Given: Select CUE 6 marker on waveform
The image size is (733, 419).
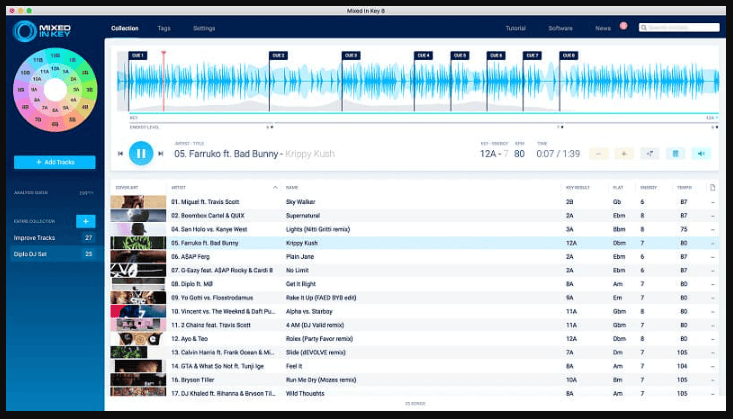Looking at the screenshot, I should tap(496, 56).
